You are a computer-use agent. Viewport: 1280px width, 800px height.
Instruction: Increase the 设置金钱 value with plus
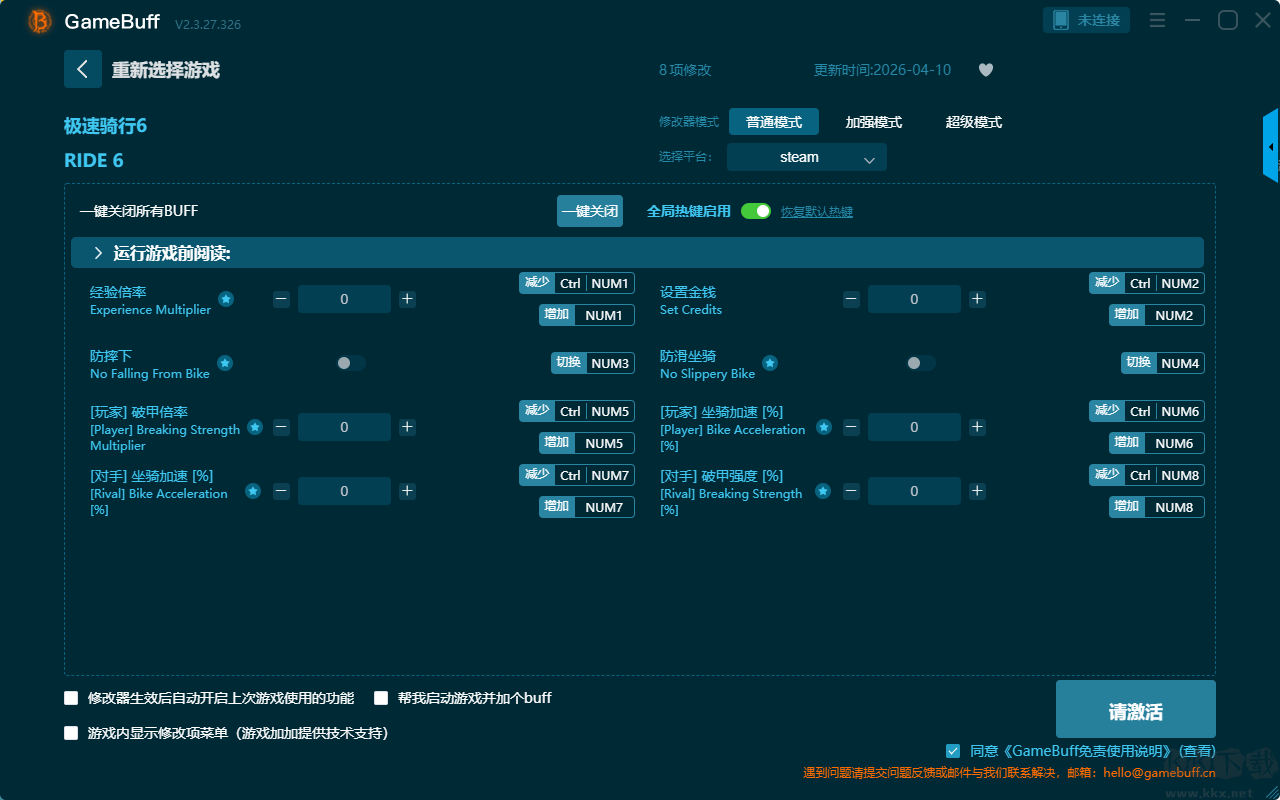[977, 299]
